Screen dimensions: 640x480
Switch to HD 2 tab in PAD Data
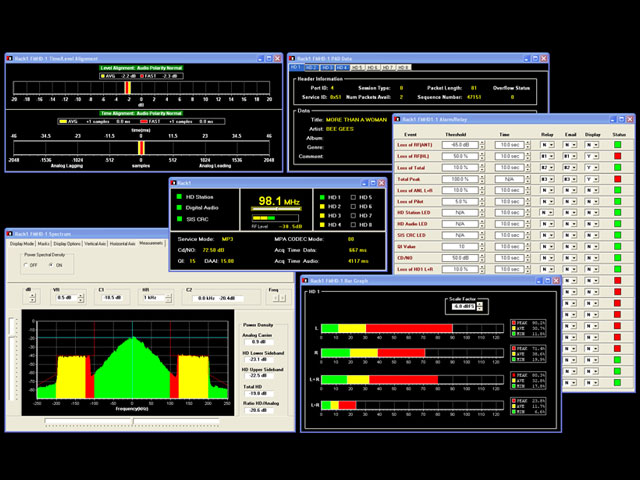(x=311, y=67)
